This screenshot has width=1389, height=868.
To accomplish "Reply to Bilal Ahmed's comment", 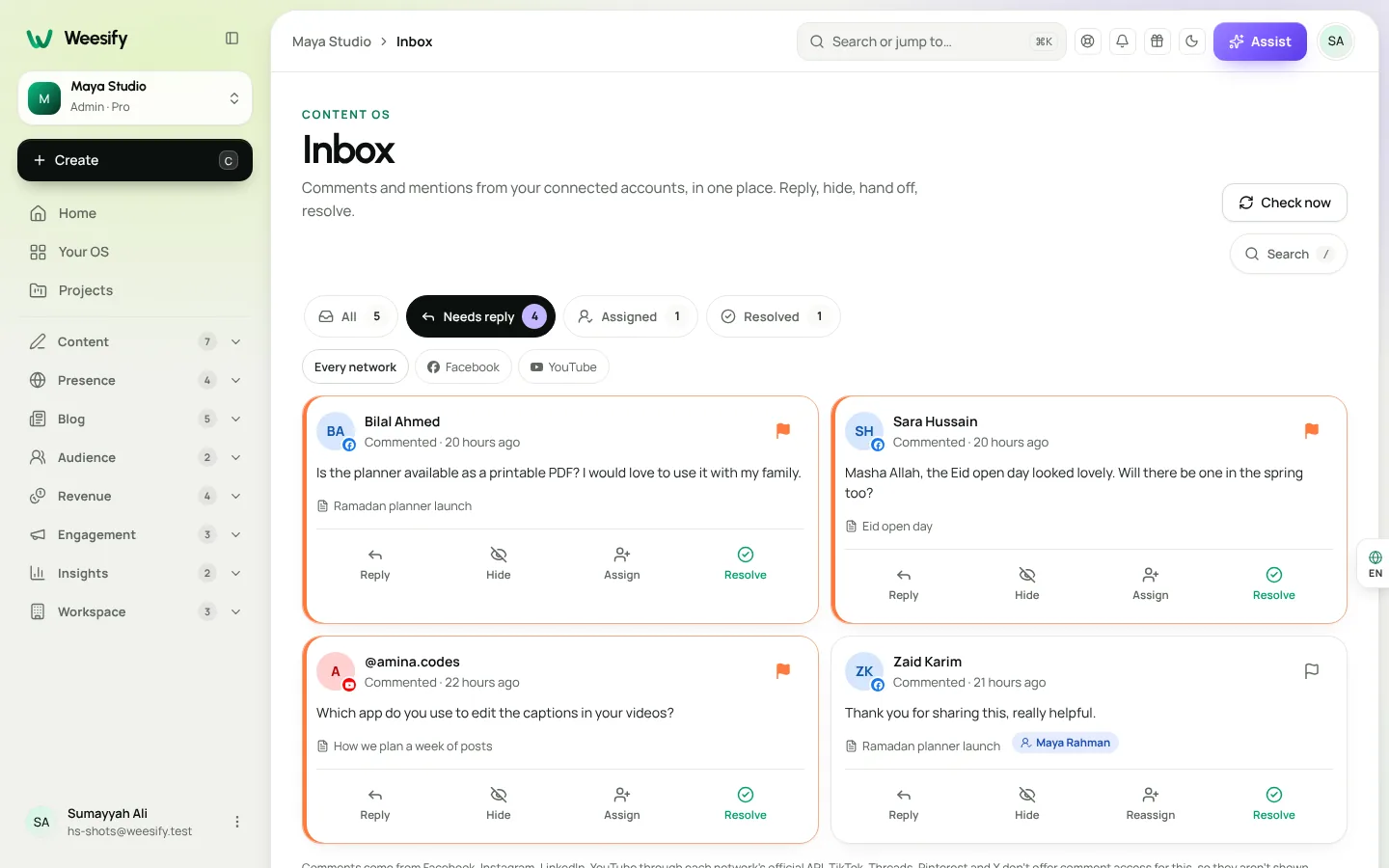I will 375,563.
